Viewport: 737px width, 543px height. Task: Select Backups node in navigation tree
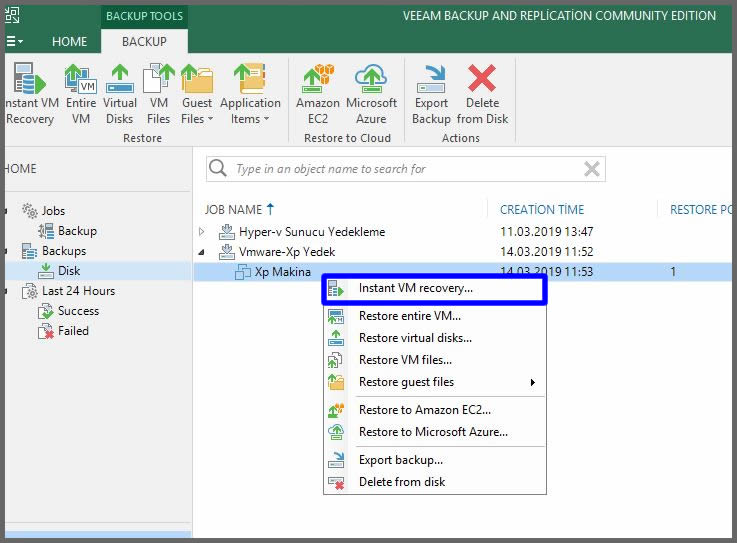64,251
